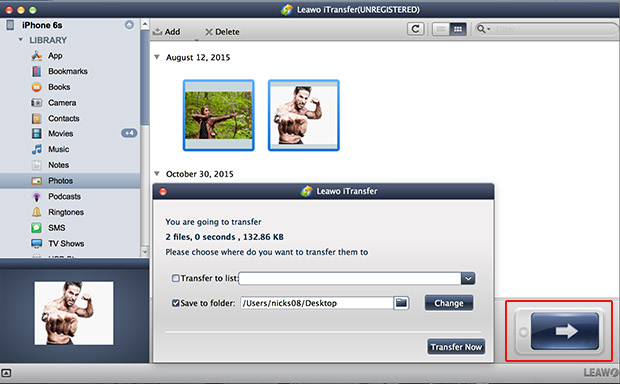
Task: Open folder browse icon next to path
Action: 401,303
